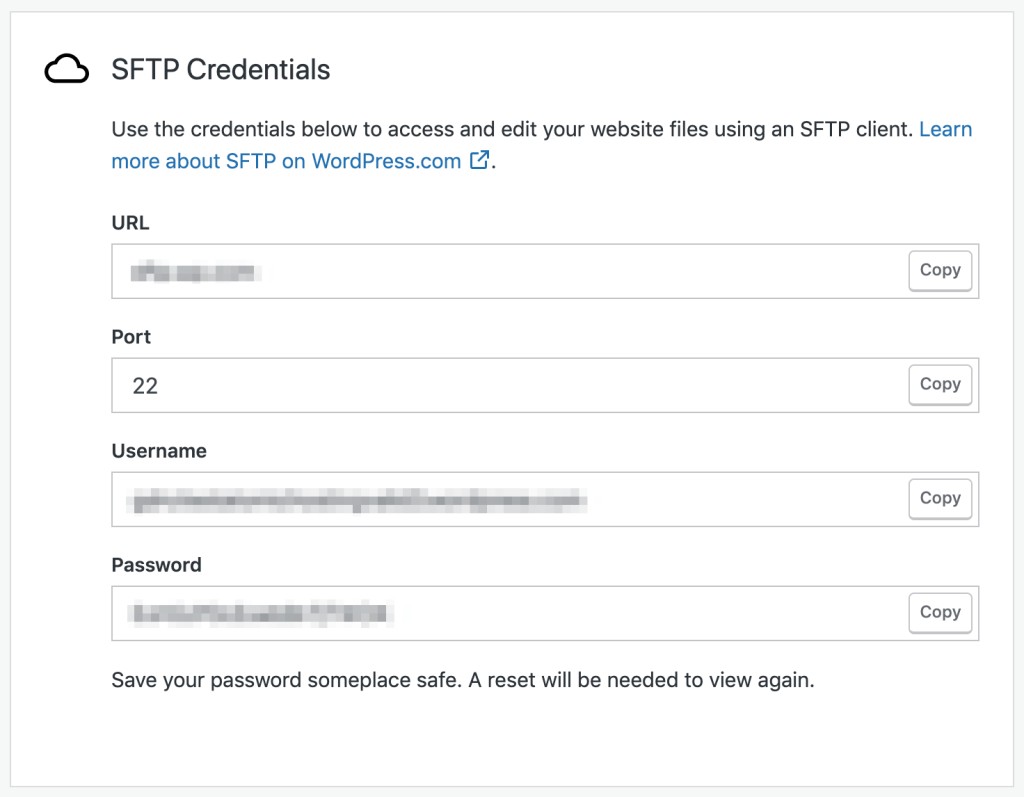Image resolution: width=1024 pixels, height=797 pixels.
Task: Click the external link icon after WordPress.com
Action: (x=479, y=159)
